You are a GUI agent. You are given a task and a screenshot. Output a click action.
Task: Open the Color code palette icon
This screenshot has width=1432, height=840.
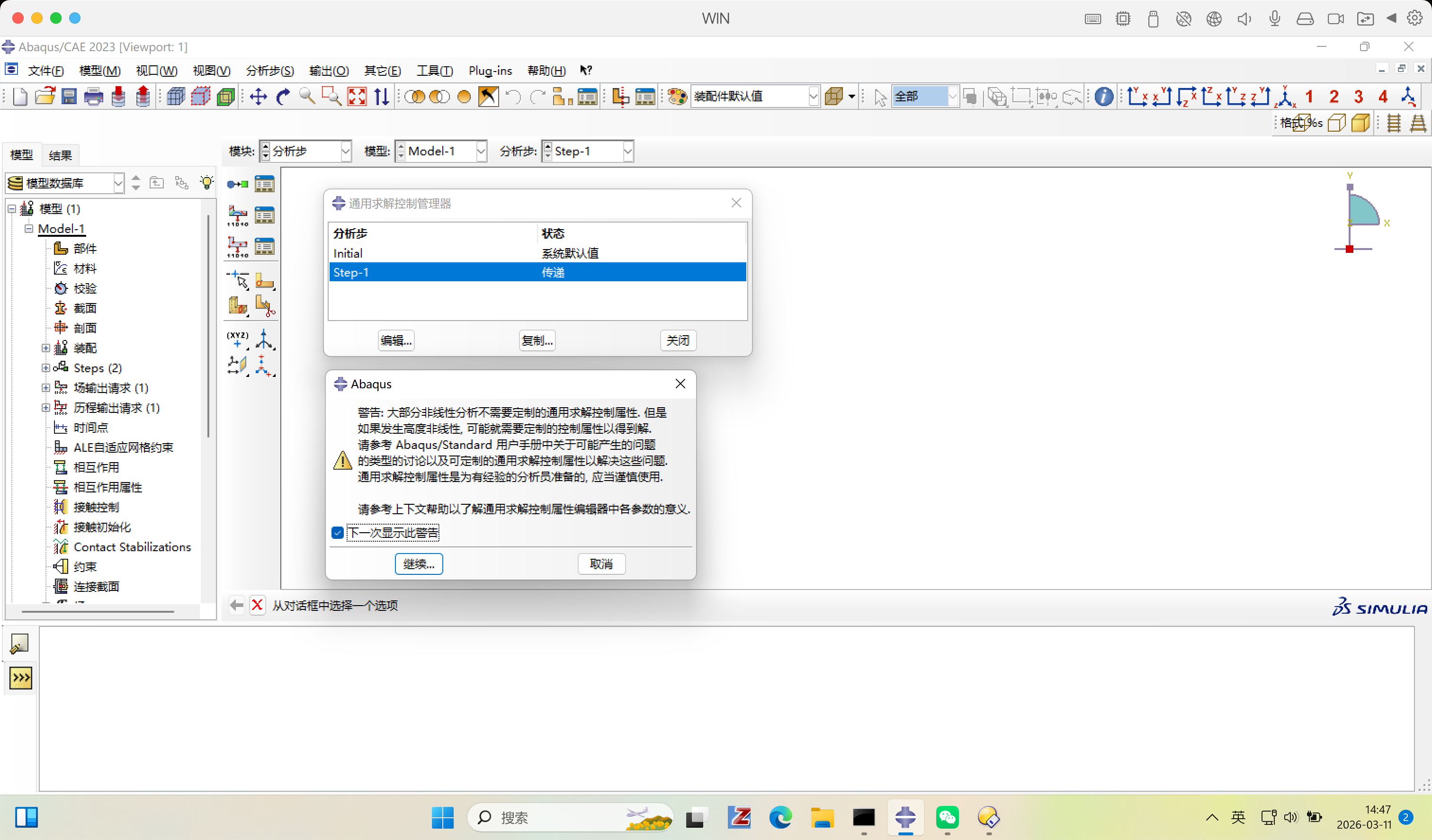pyautogui.click(x=677, y=97)
